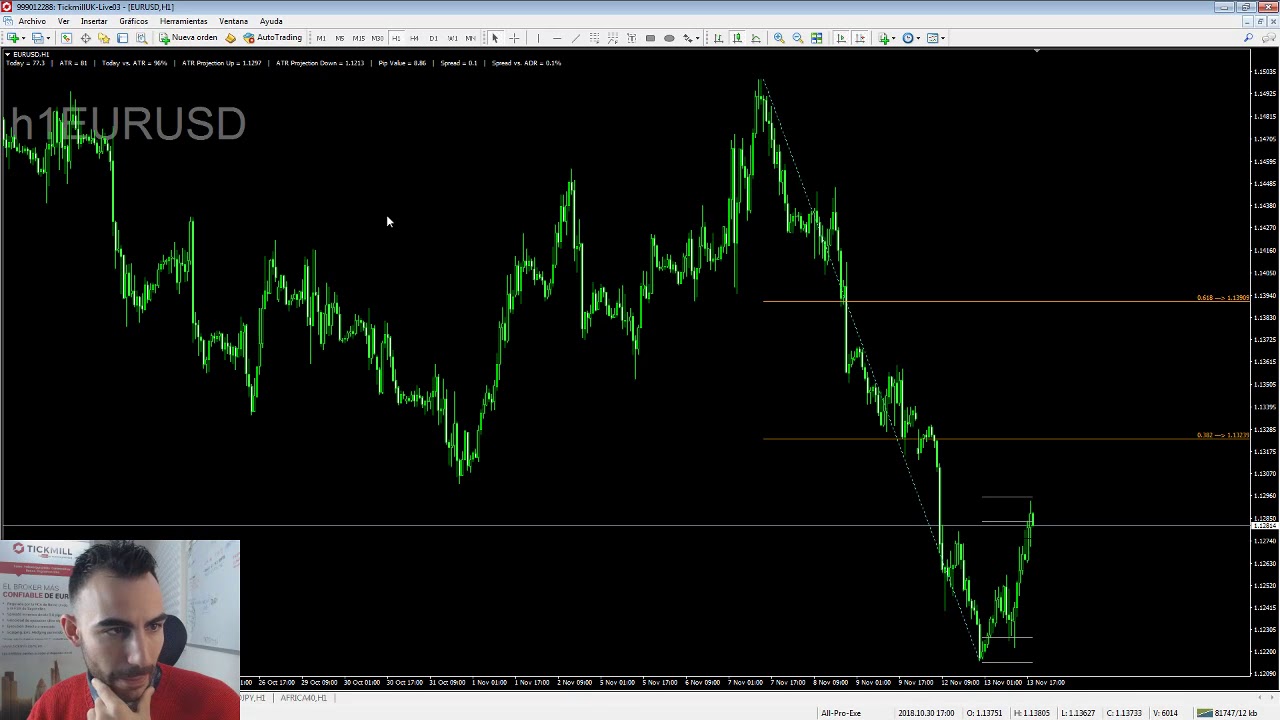Viewport: 1280px width, 720px height.
Task: Toggle the Data Window icon
Action: pos(86,38)
